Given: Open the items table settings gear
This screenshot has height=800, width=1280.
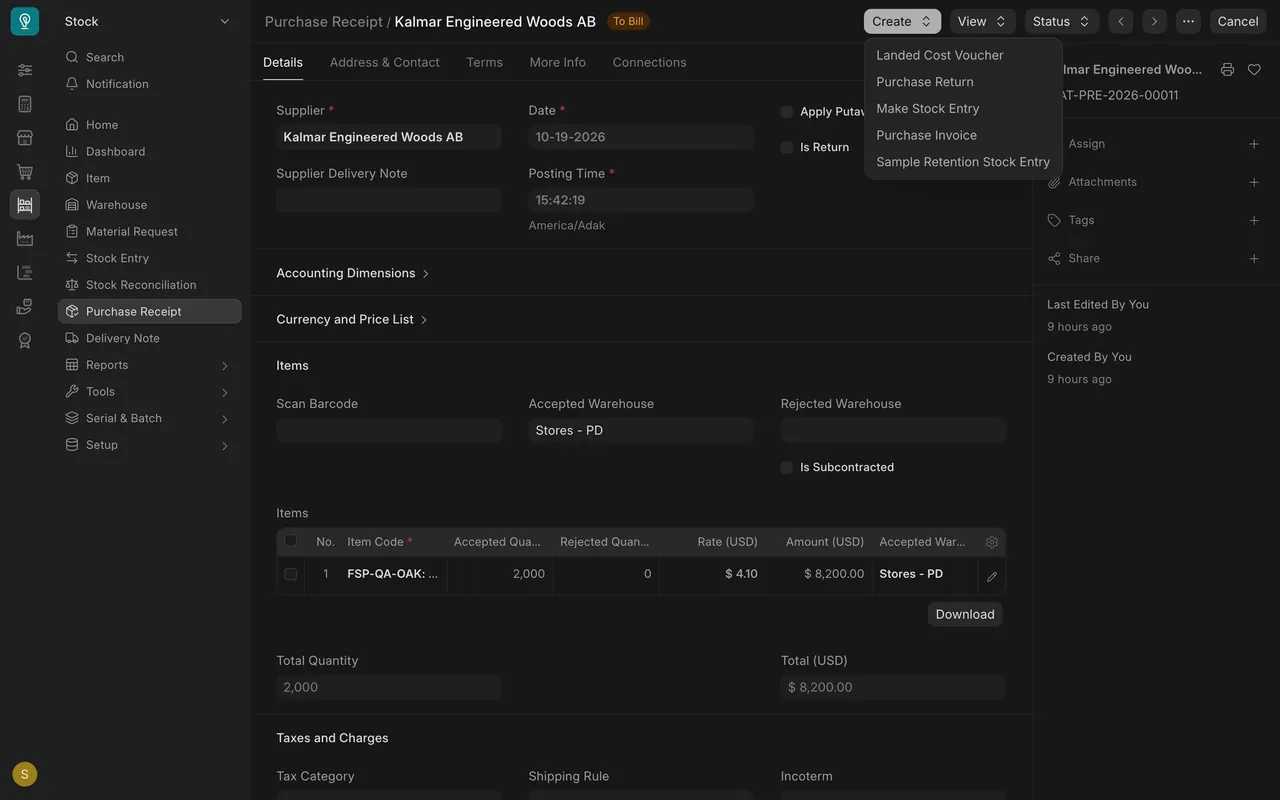Looking at the screenshot, I should click(992, 542).
